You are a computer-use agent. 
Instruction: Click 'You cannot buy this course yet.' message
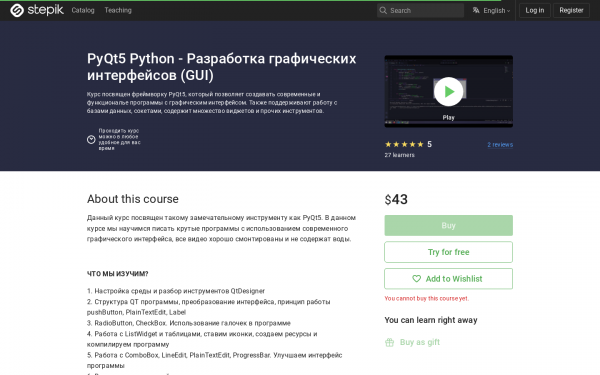[427, 298]
